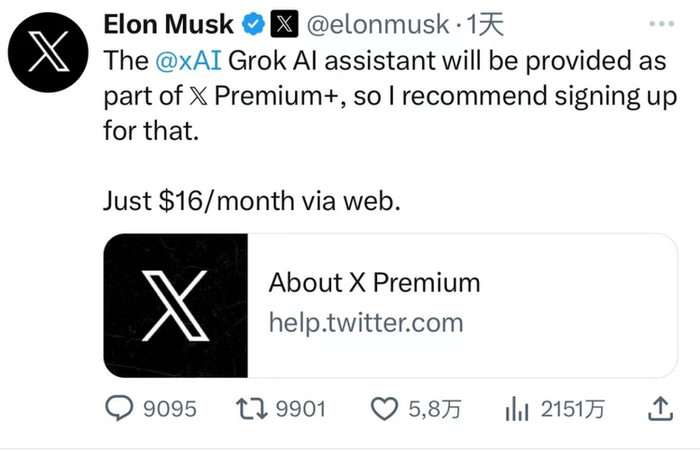Click the help.twitter.com domain text

(365, 323)
